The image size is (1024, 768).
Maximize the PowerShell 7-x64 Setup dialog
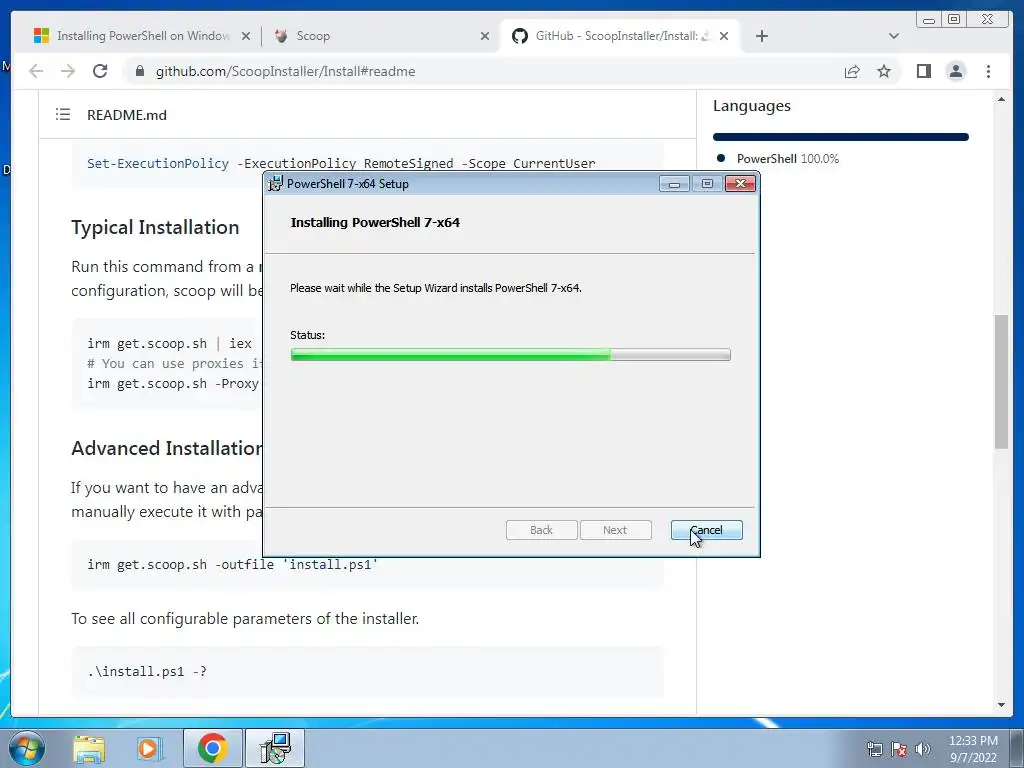tap(707, 184)
